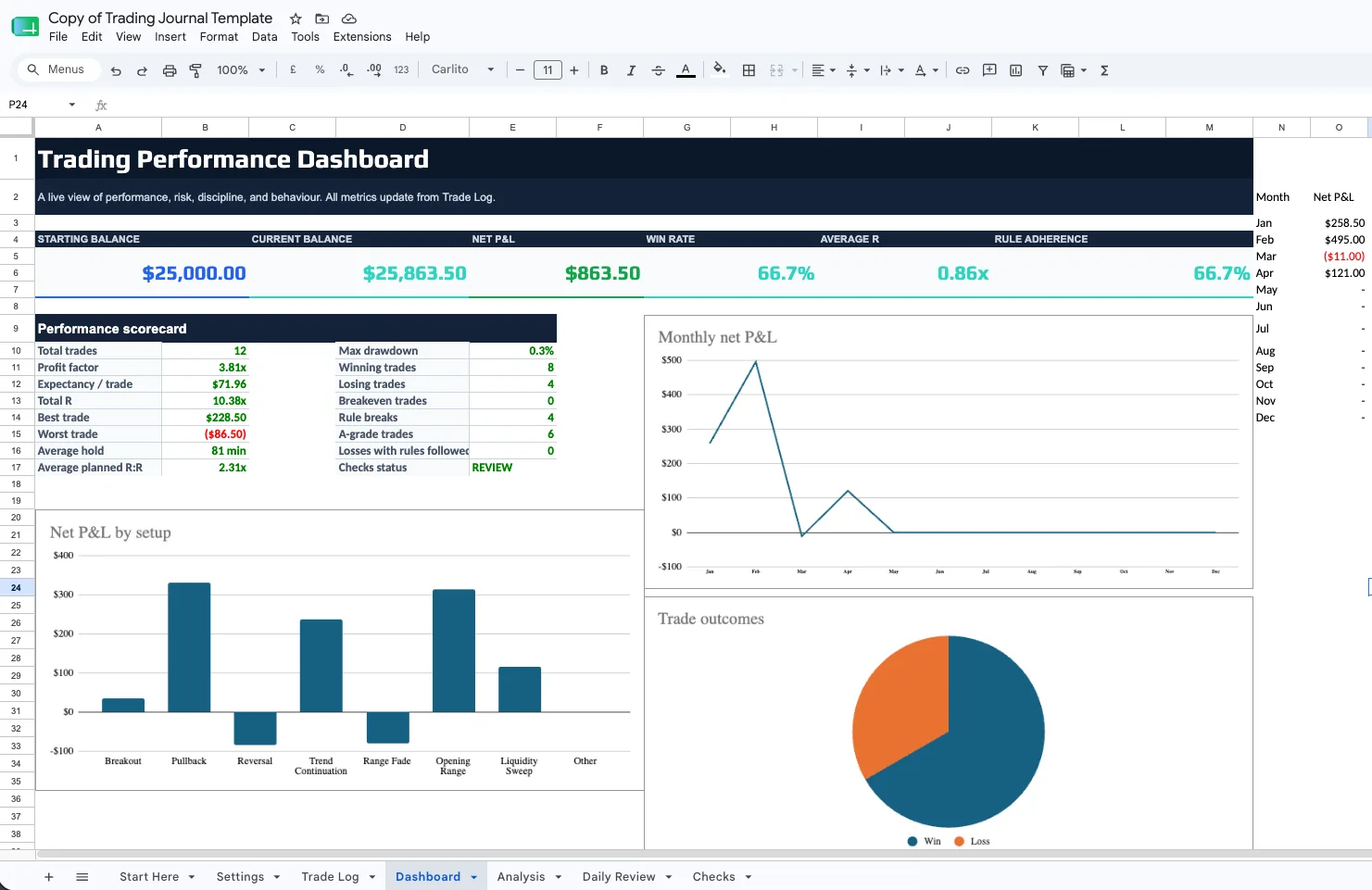This screenshot has height=890, width=1372.
Task: Insert a chart using the toolbar icon
Action: point(1016,70)
